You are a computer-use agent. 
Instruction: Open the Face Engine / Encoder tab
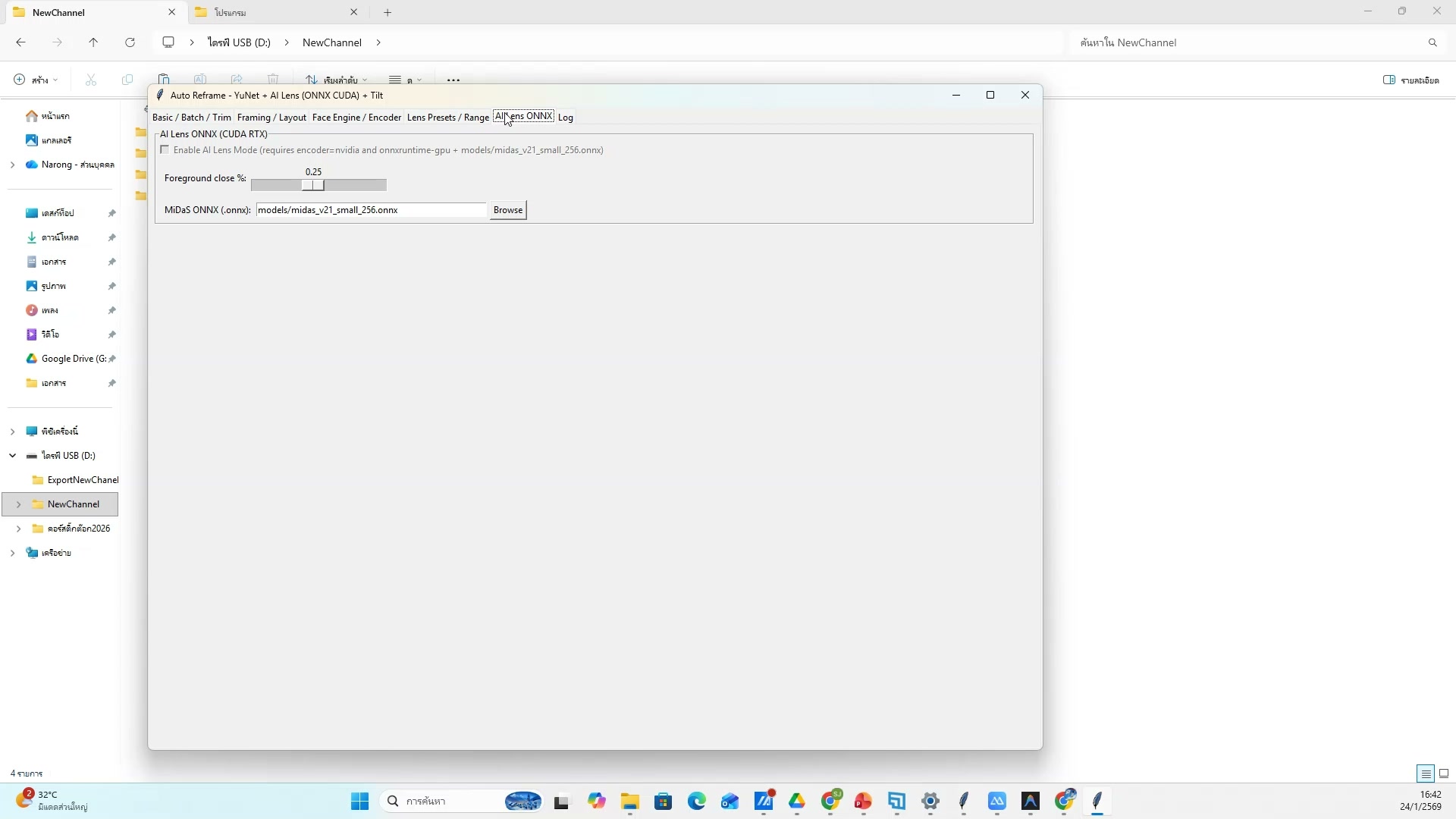(x=356, y=118)
